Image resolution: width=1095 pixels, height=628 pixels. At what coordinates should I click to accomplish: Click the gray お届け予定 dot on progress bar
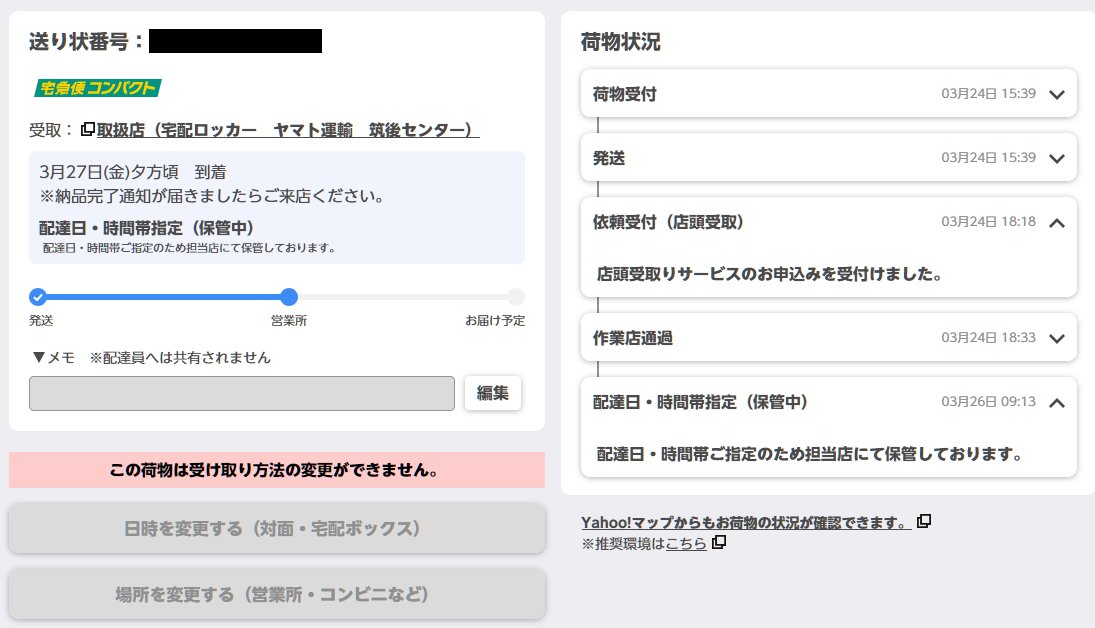516,296
